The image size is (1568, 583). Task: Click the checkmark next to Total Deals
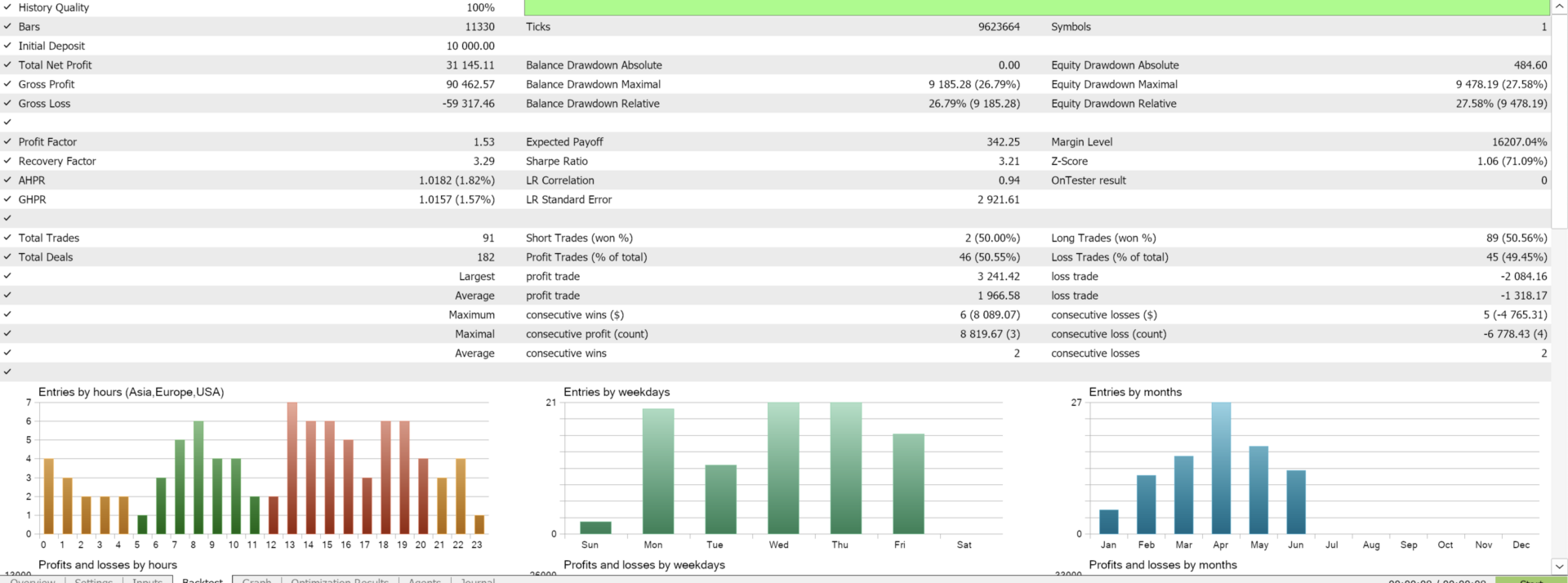[x=7, y=256]
